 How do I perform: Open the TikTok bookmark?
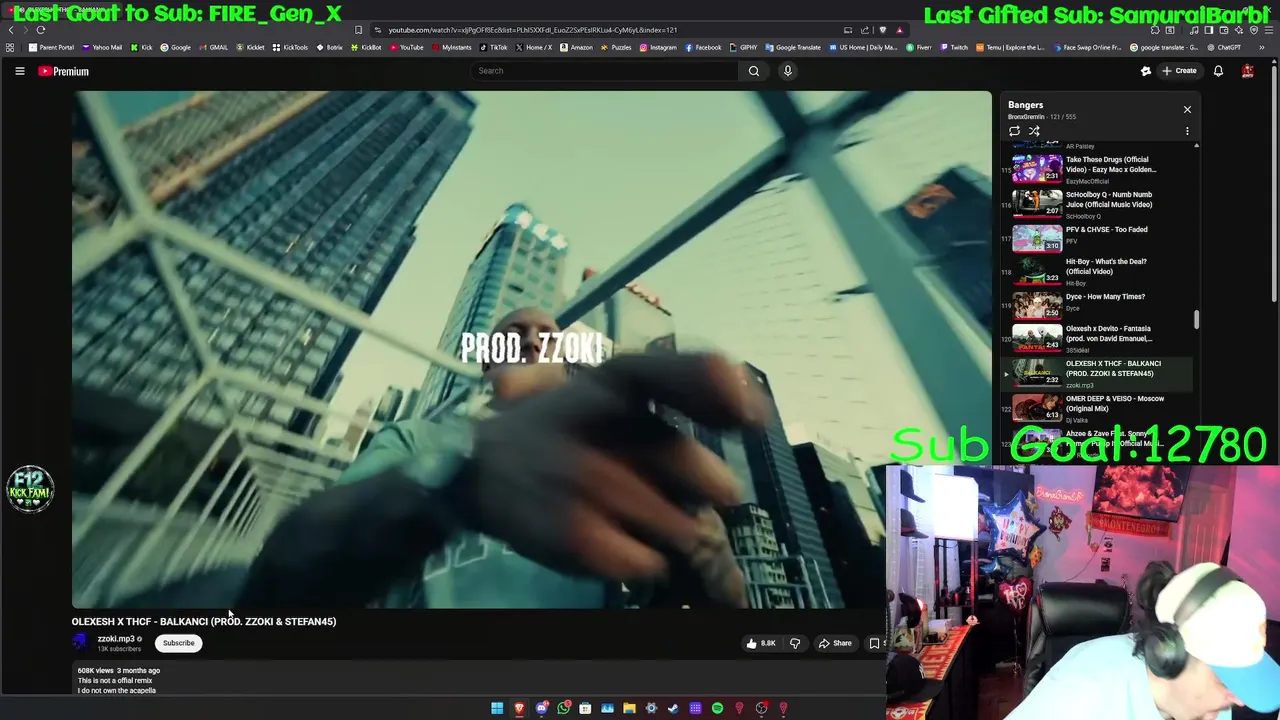[x=494, y=47]
